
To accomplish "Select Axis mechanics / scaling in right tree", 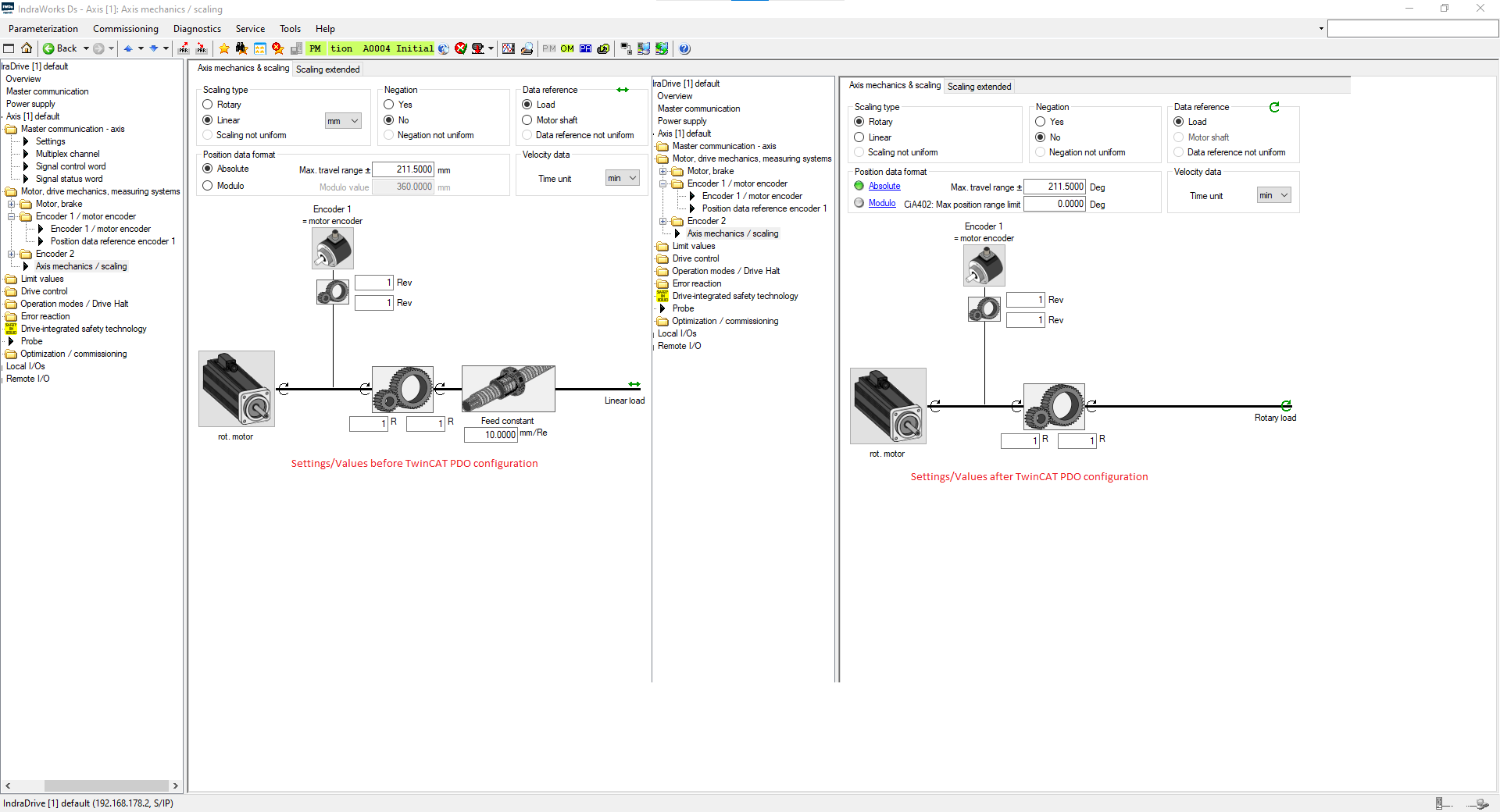I will click(733, 233).
